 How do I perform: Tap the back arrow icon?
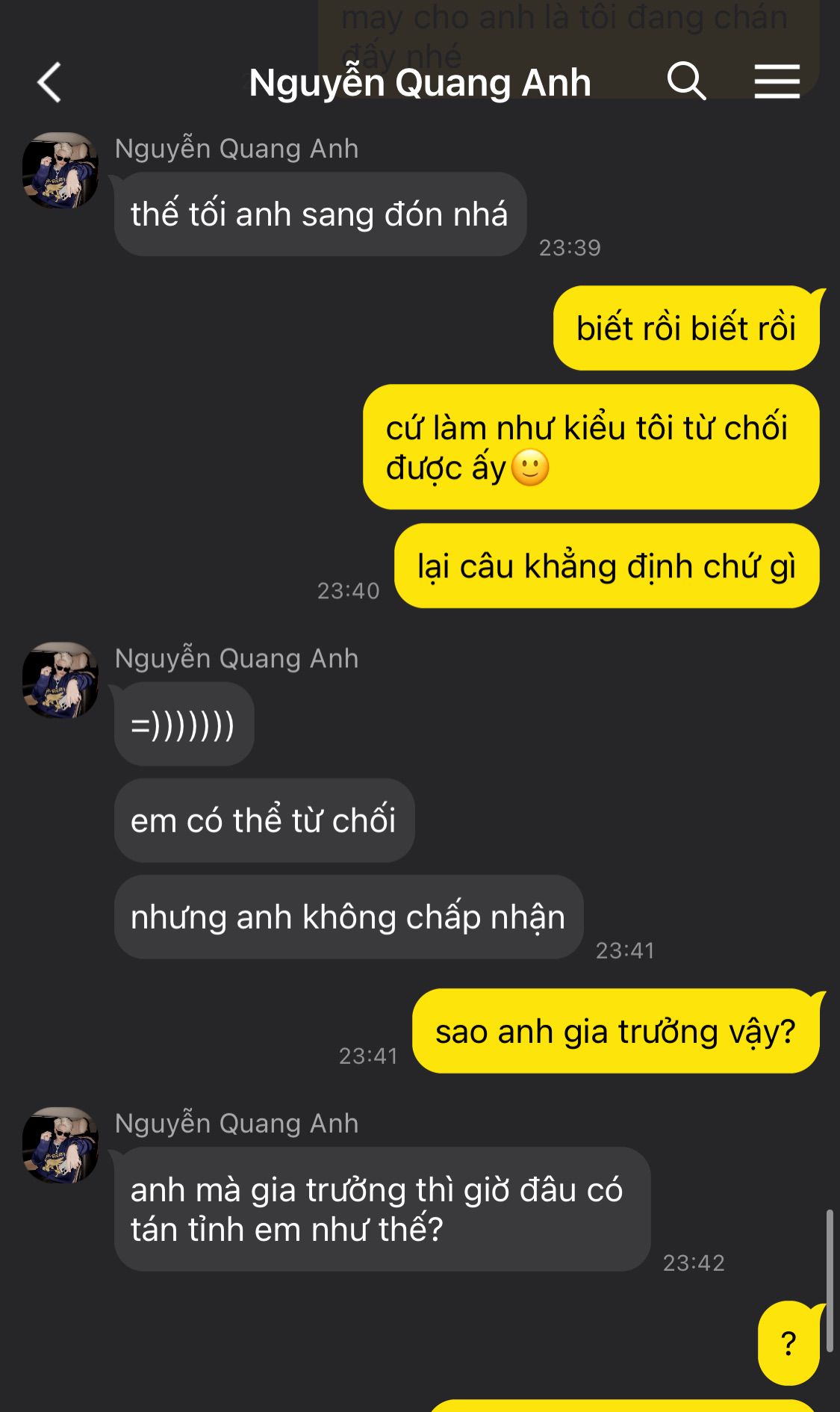click(x=49, y=82)
